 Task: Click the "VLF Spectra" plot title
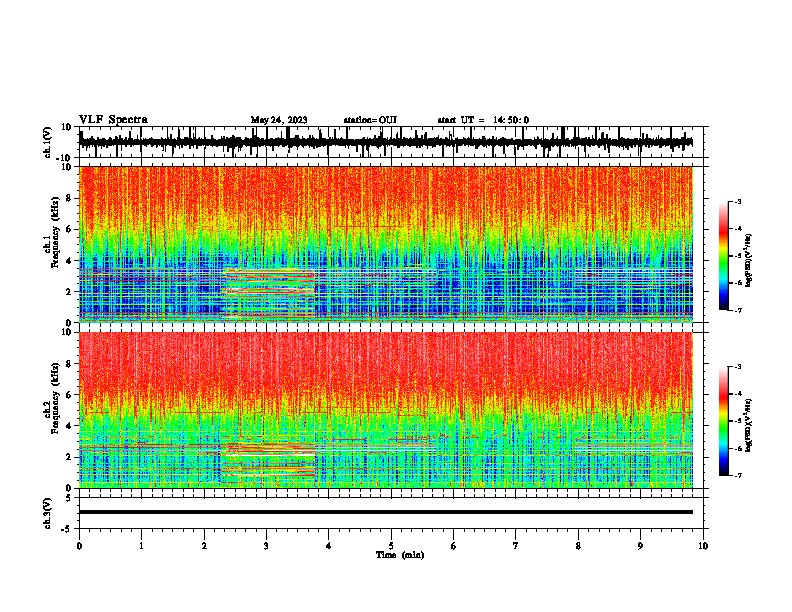click(x=113, y=120)
